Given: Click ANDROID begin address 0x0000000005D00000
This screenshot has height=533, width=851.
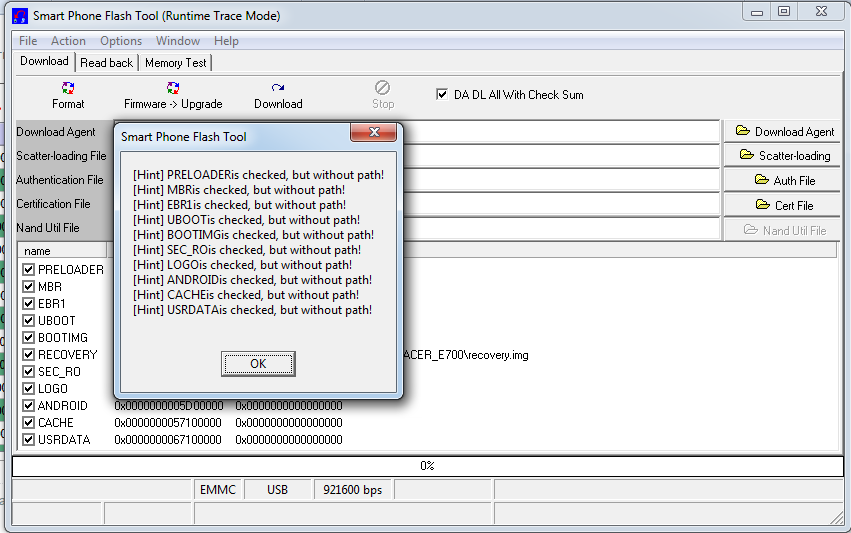Looking at the screenshot, I should click(169, 405).
